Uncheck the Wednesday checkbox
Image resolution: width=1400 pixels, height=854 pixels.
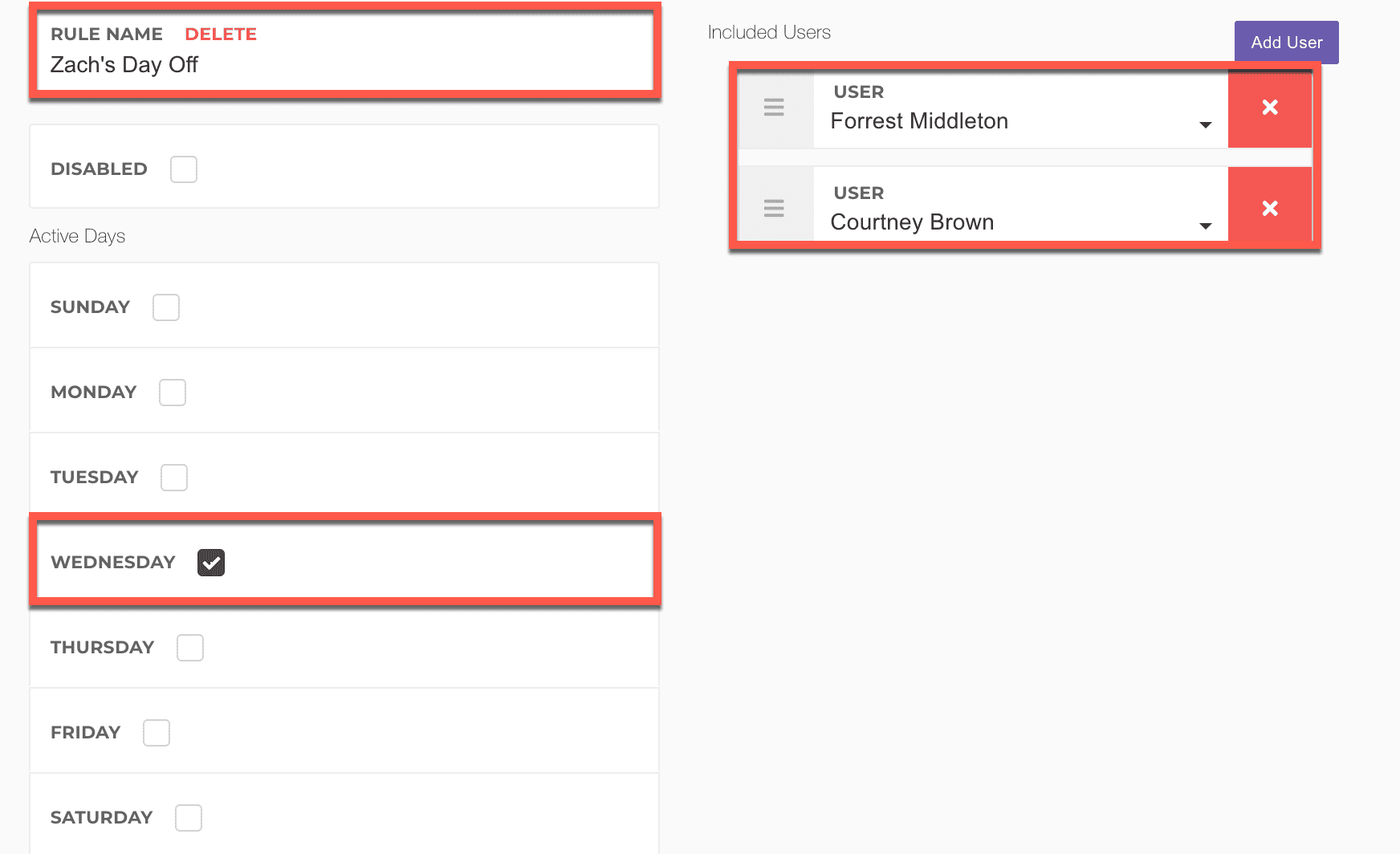tap(211, 563)
